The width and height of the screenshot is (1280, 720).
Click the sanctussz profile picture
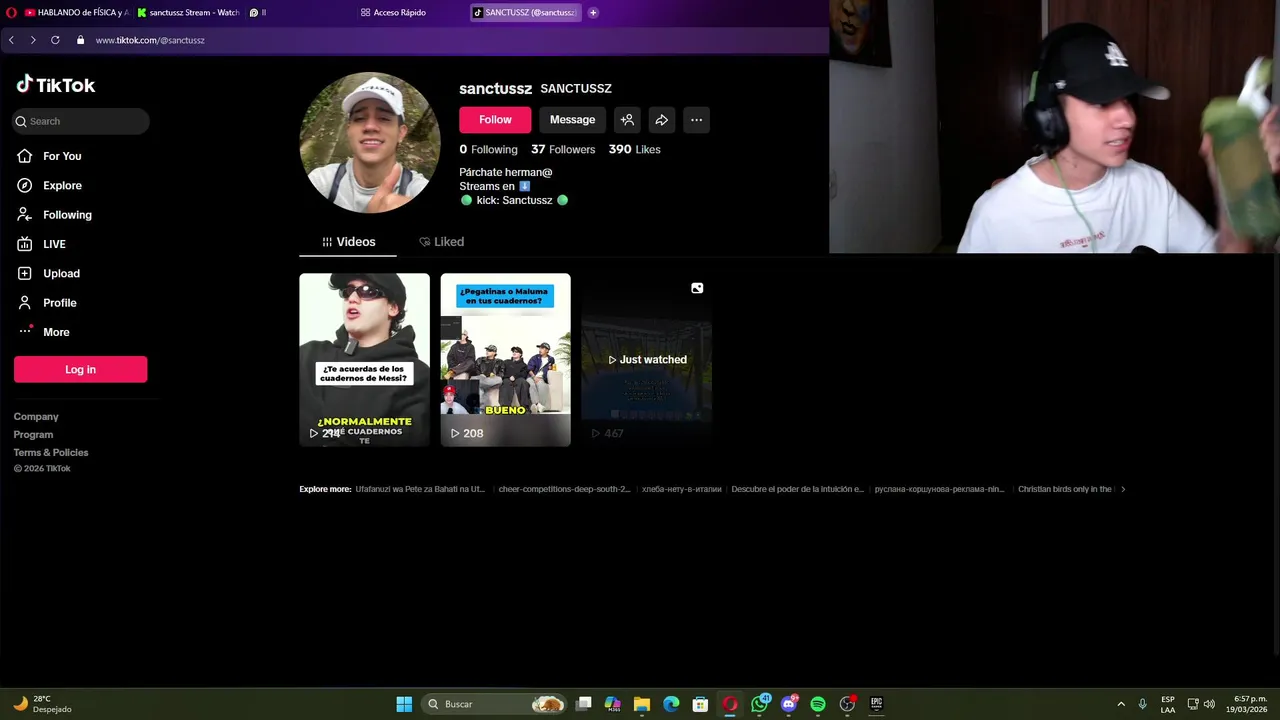(x=370, y=142)
